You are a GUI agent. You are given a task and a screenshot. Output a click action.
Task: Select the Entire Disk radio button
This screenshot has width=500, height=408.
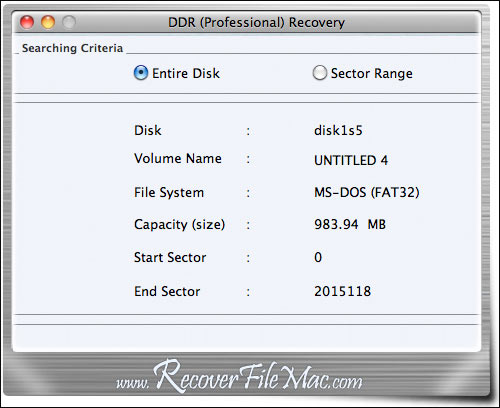click(141, 73)
